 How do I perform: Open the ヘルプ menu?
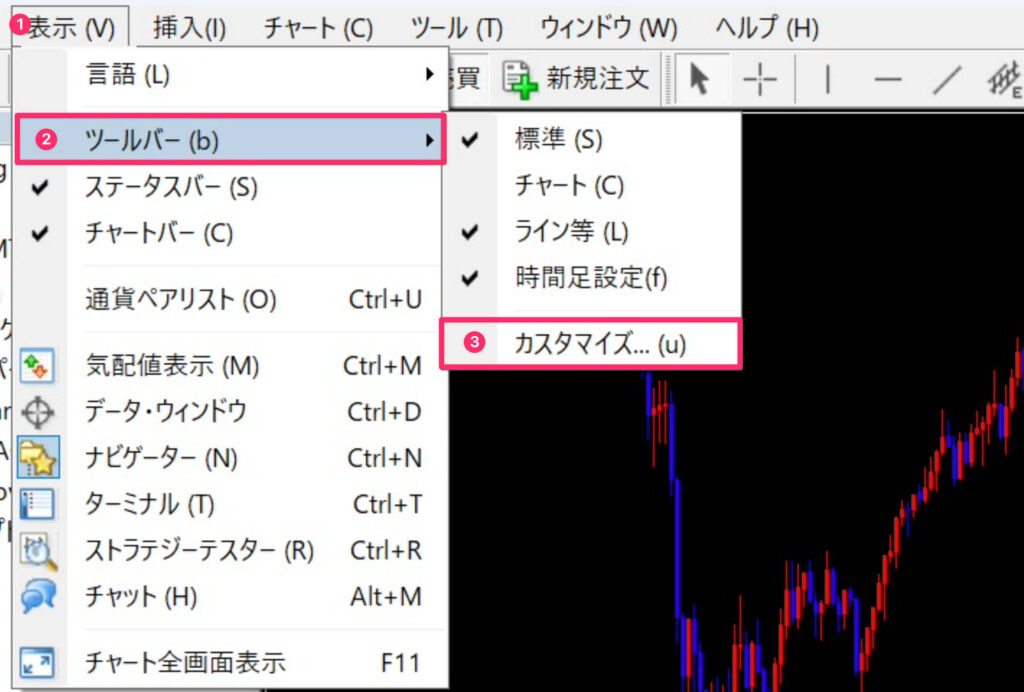point(768,28)
